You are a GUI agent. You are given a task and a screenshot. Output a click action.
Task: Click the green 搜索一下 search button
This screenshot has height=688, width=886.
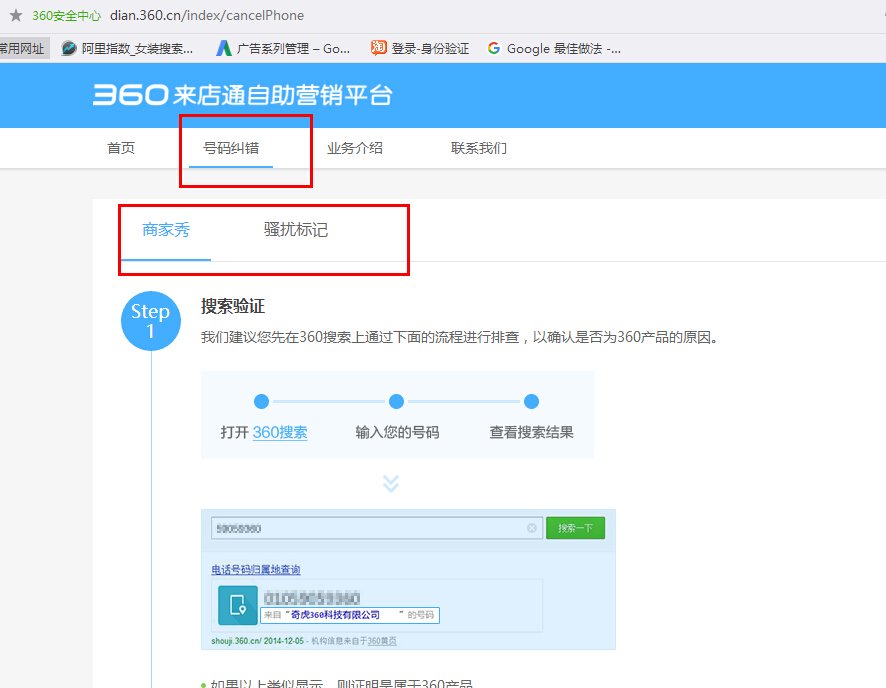tap(575, 527)
